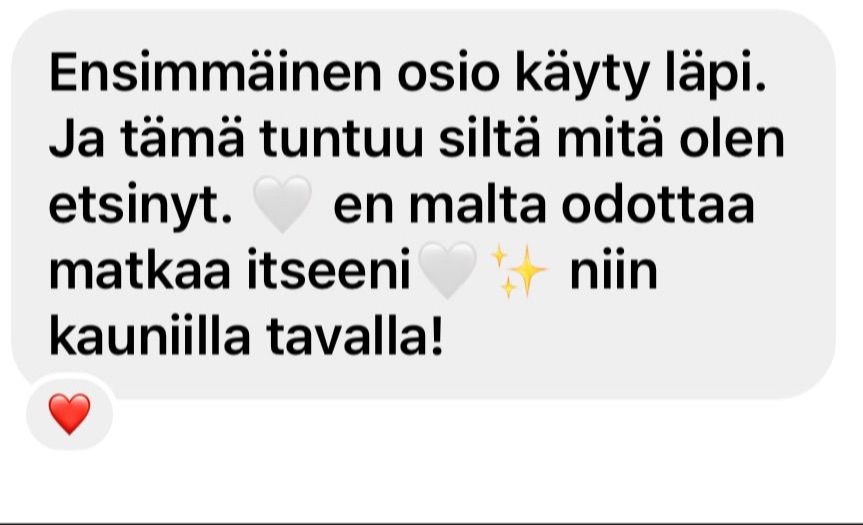Viewport: 863px width, 525px height.
Task: Click the word "etsinyt."
Action: (x=141, y=207)
